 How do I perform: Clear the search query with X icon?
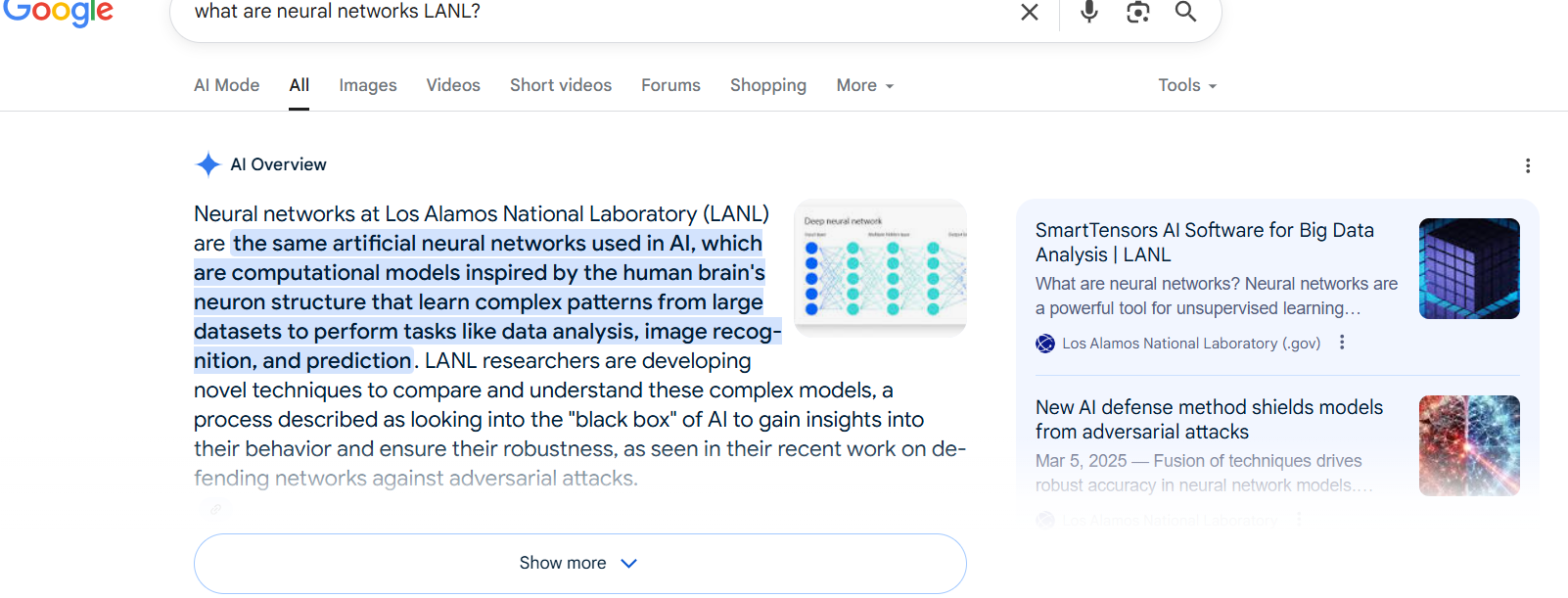coord(1030,12)
